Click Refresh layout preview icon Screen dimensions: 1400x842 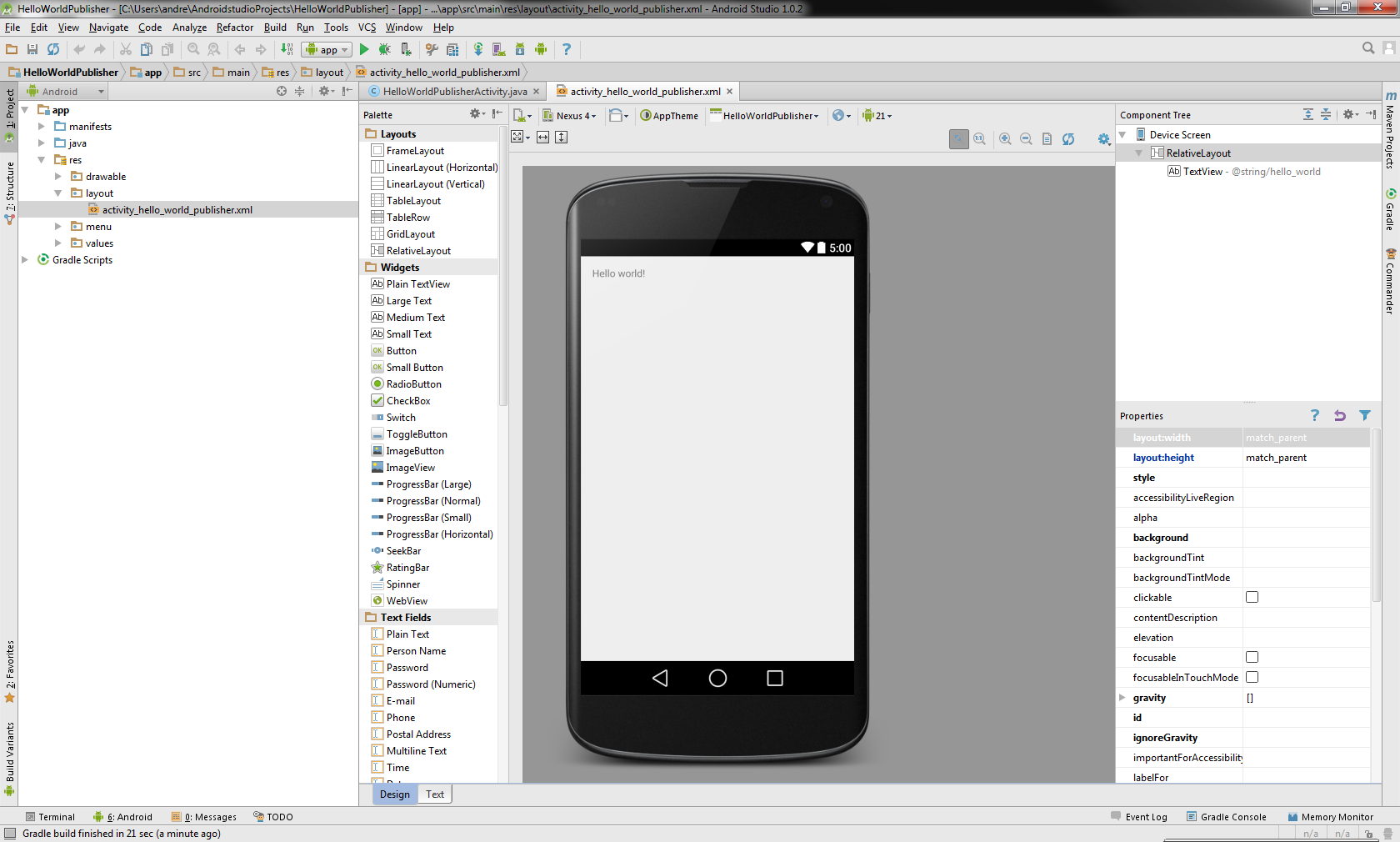click(x=1068, y=139)
